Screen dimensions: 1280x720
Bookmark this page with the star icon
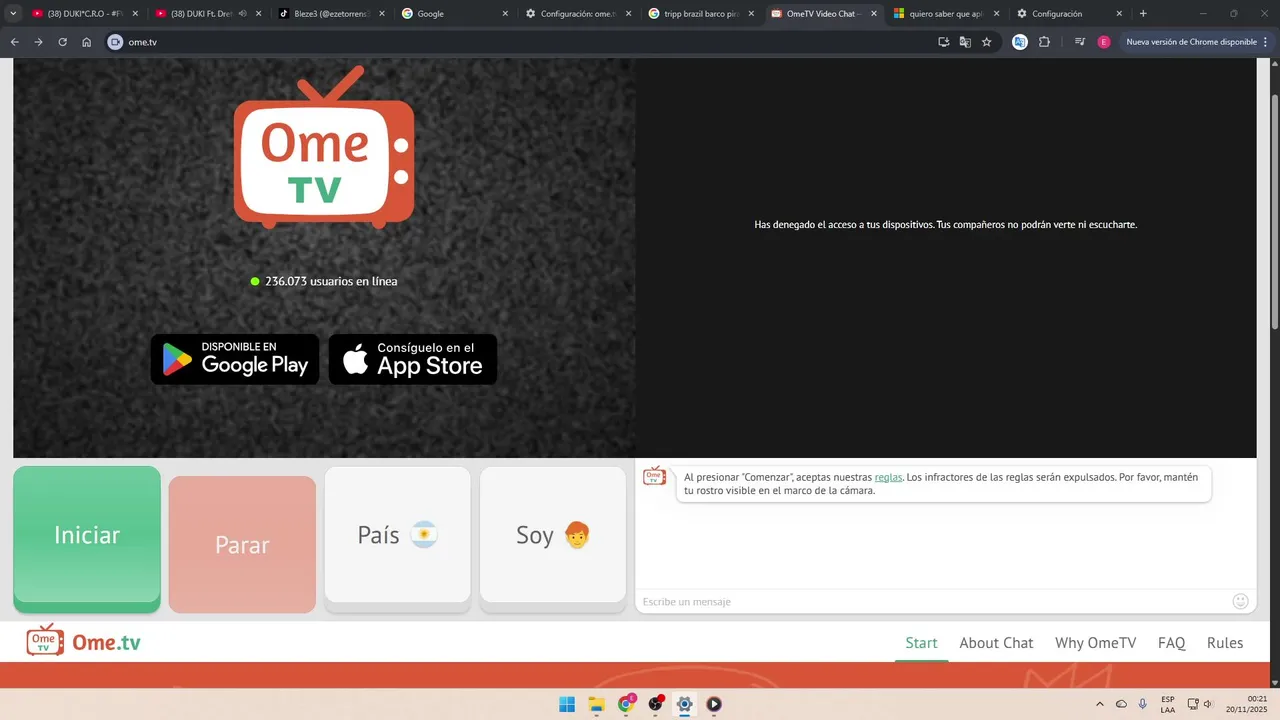[x=987, y=42]
